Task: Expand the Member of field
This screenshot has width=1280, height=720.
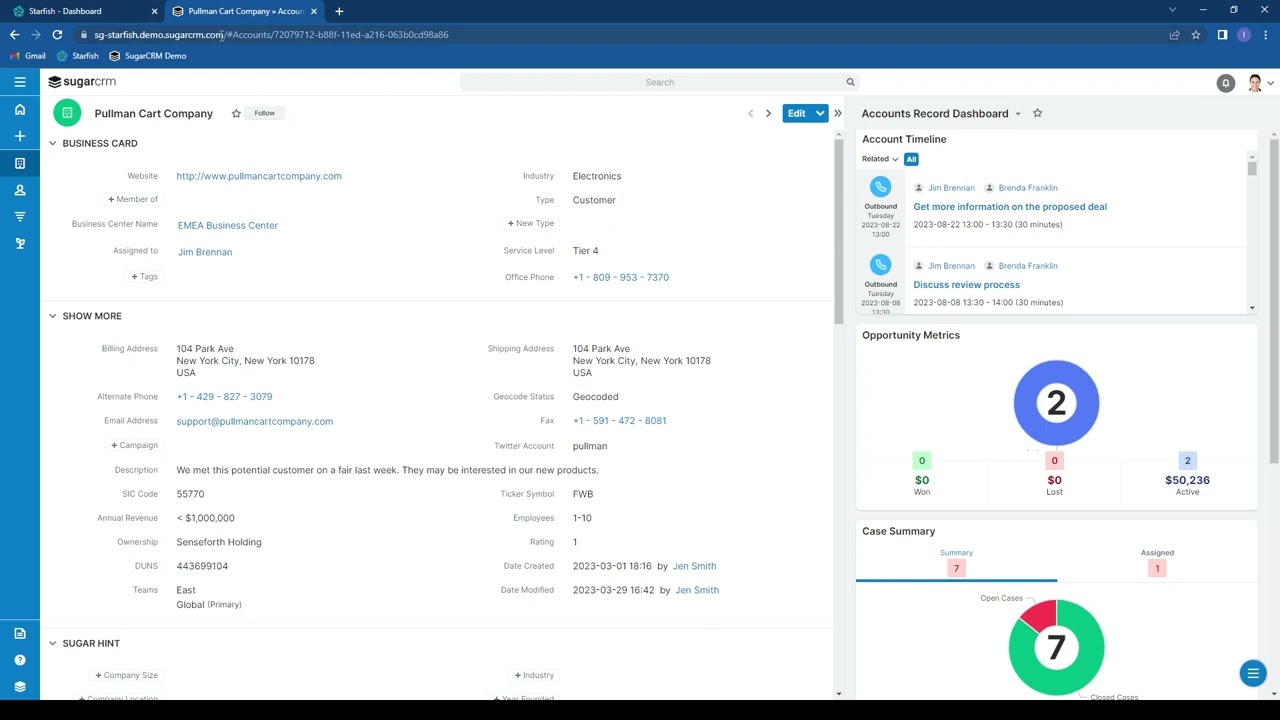Action: click(133, 199)
